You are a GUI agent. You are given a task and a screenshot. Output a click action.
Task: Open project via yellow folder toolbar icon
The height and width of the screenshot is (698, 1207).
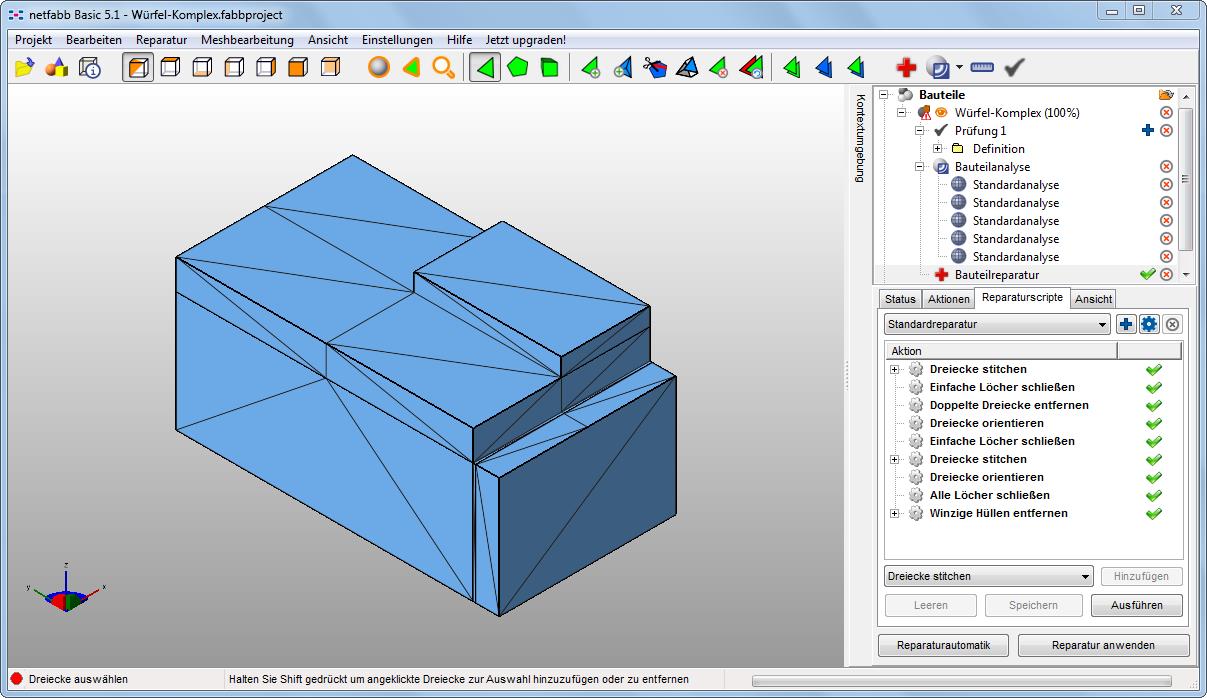25,68
